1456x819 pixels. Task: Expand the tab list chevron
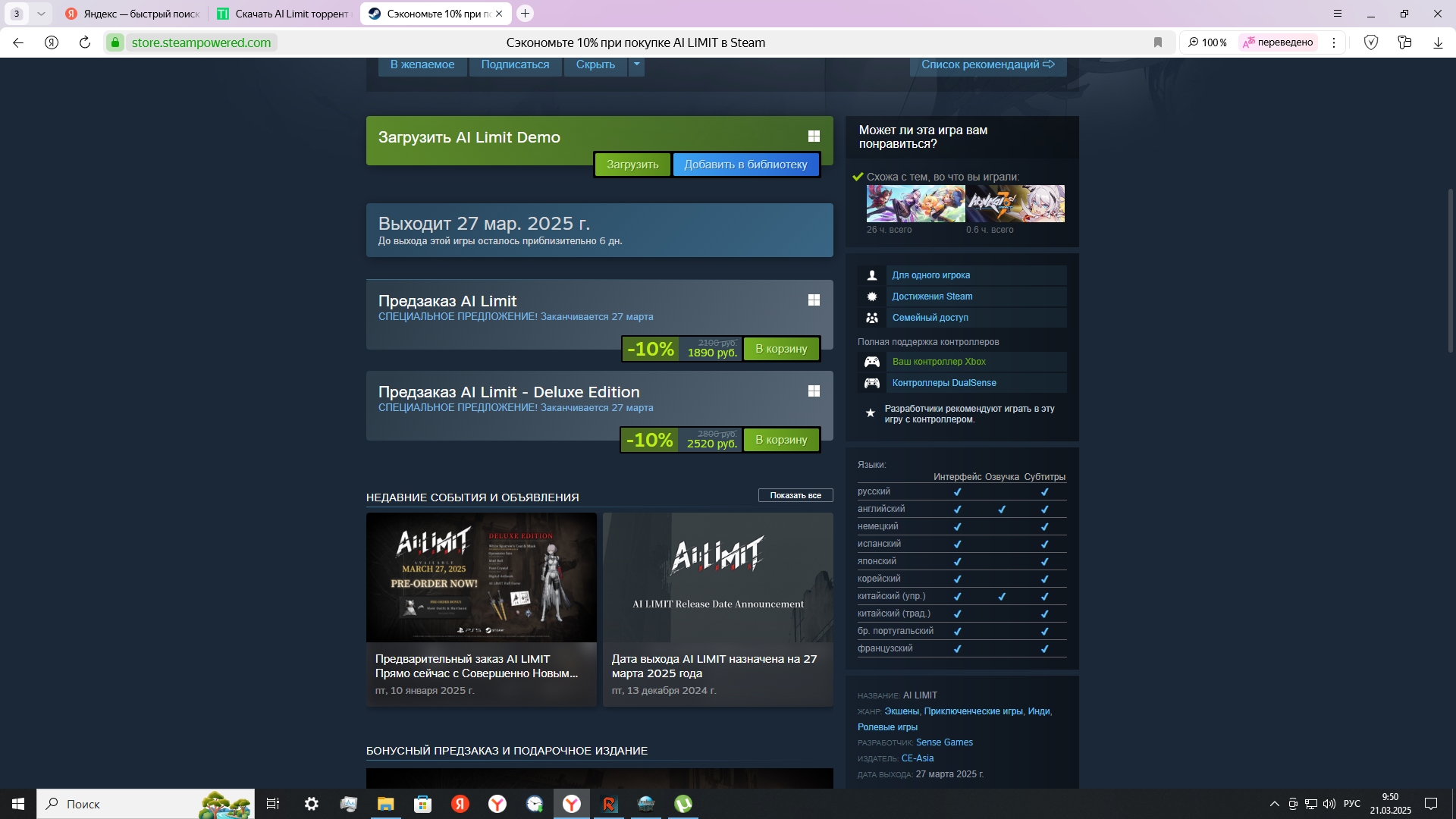41,14
